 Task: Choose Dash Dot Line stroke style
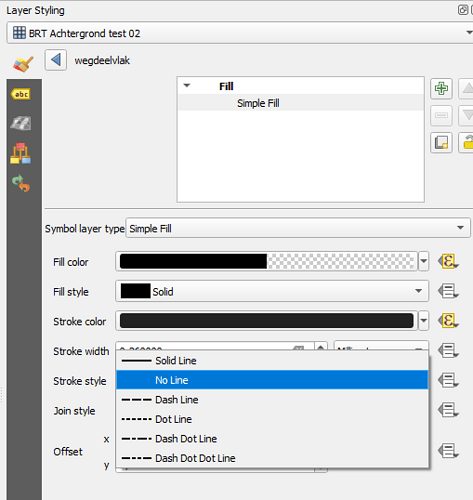[x=272, y=439]
